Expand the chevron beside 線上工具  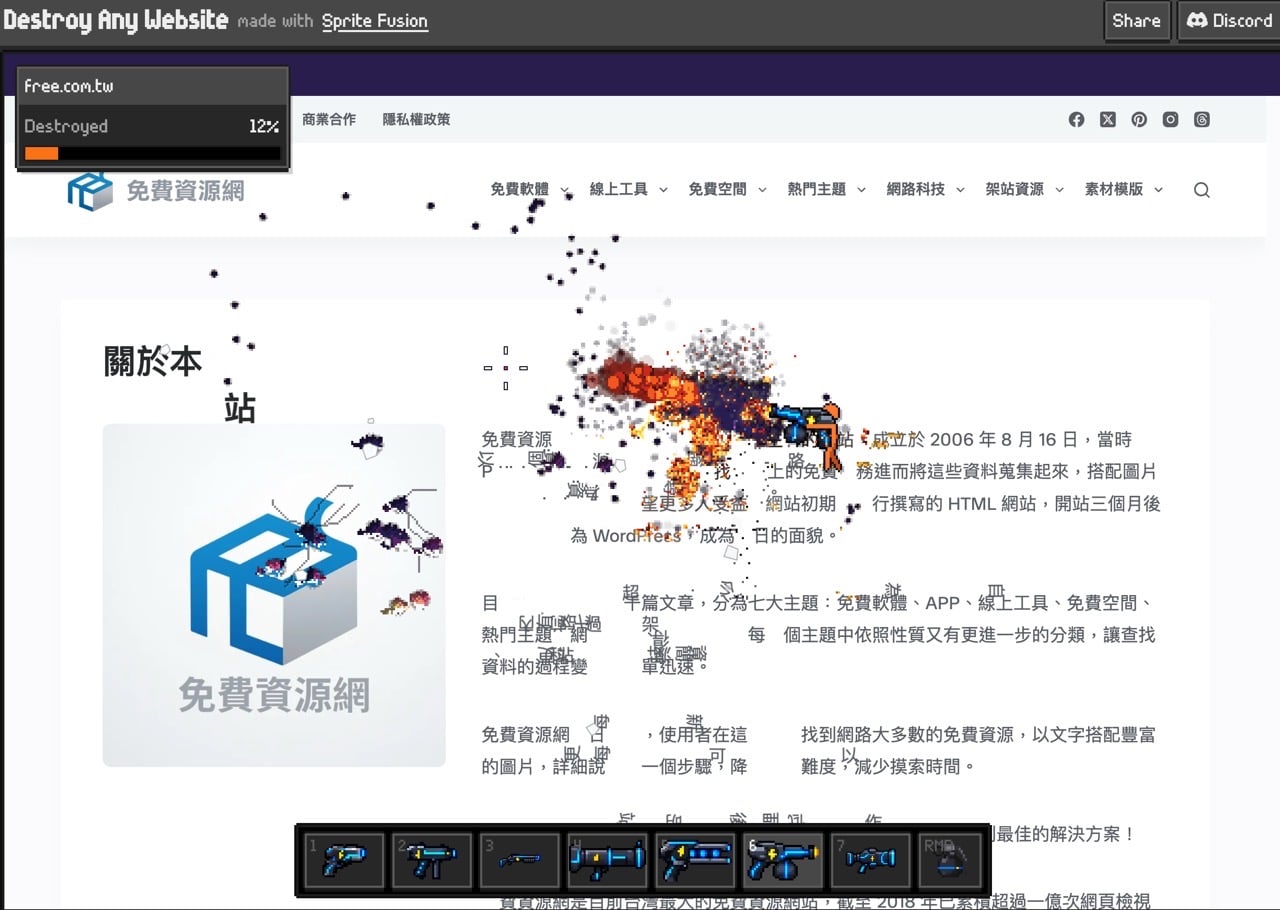click(x=663, y=190)
